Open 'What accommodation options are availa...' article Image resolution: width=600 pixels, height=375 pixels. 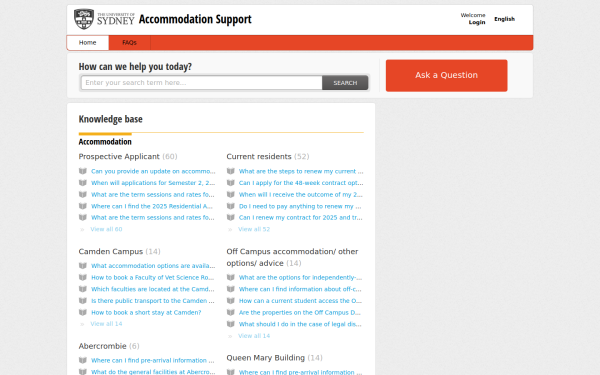click(153, 266)
